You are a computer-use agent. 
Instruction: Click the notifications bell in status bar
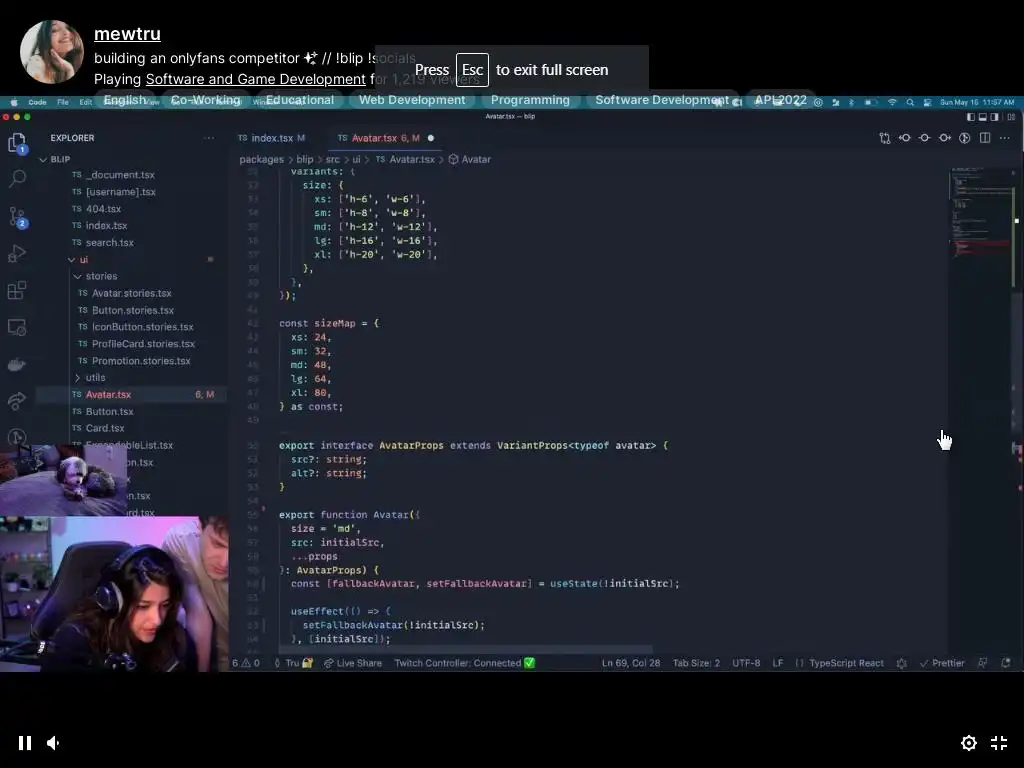pyautogui.click(x=1006, y=663)
